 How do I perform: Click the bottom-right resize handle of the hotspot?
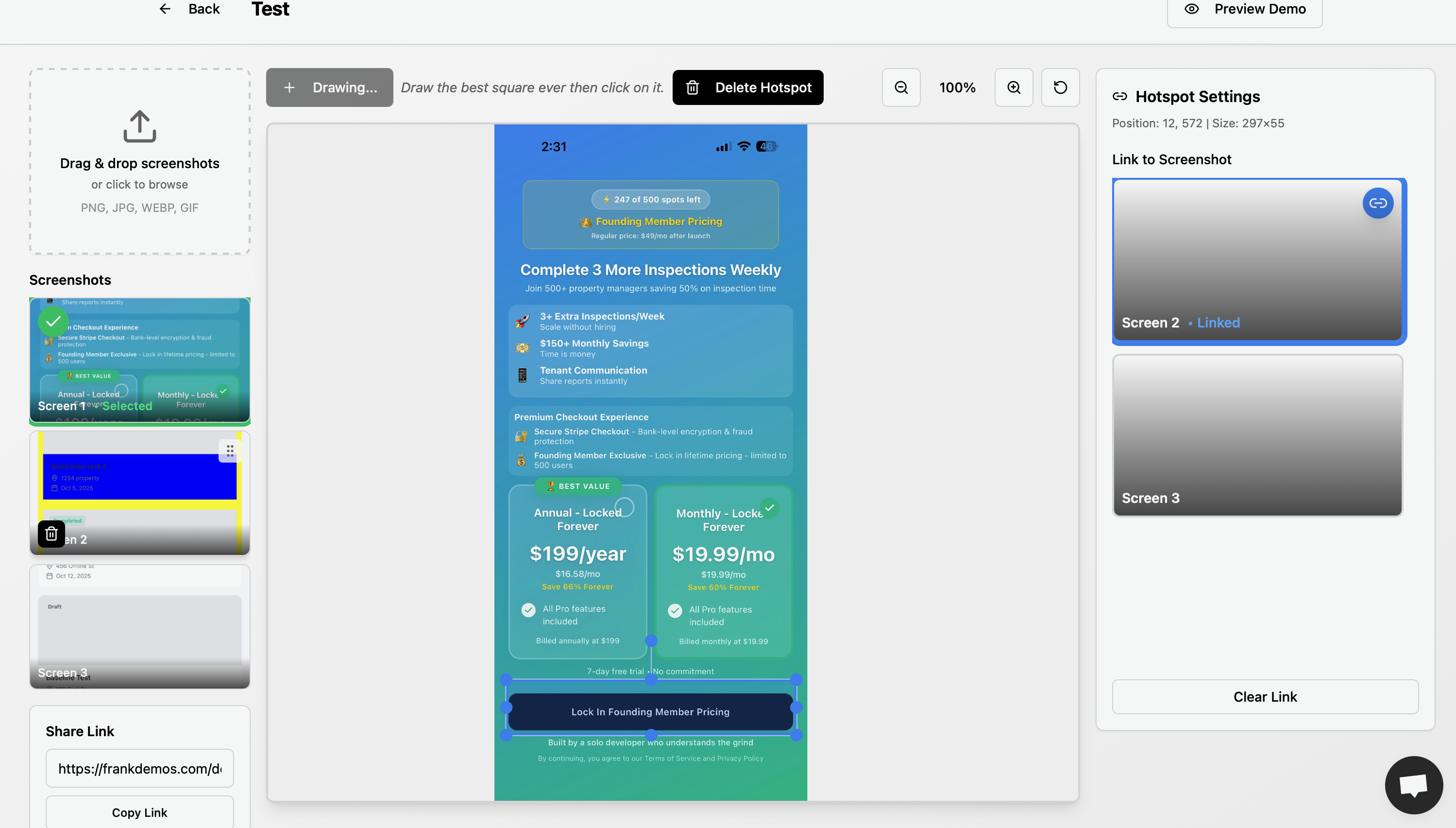click(797, 735)
